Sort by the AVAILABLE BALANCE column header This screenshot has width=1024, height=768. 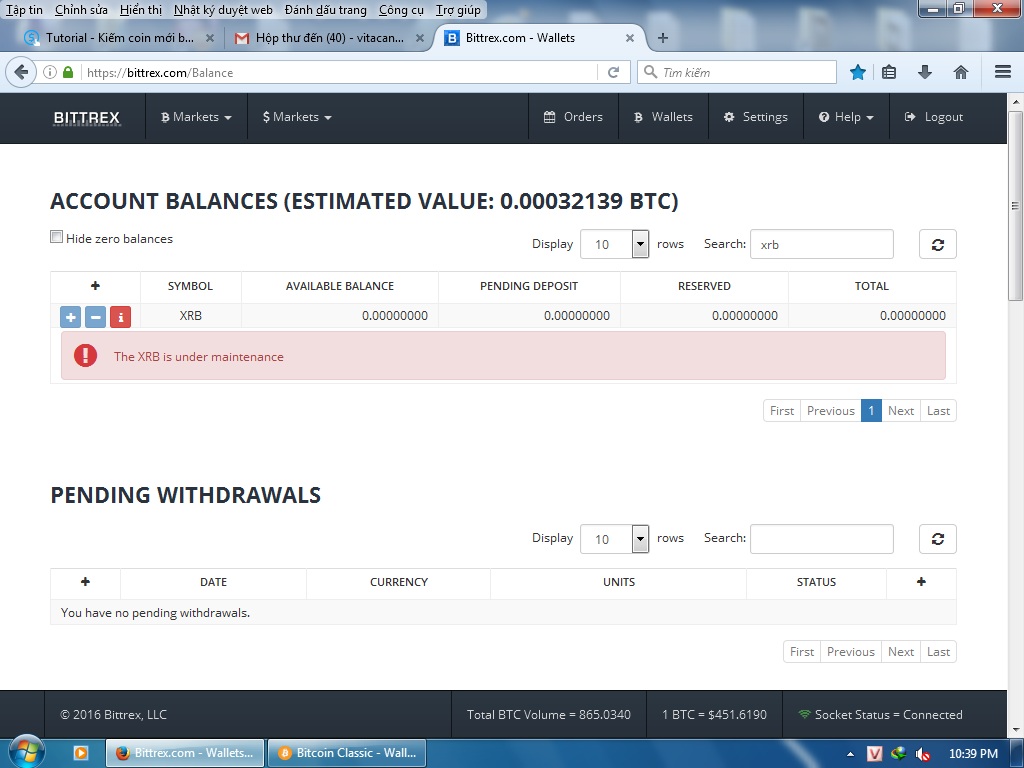point(340,286)
